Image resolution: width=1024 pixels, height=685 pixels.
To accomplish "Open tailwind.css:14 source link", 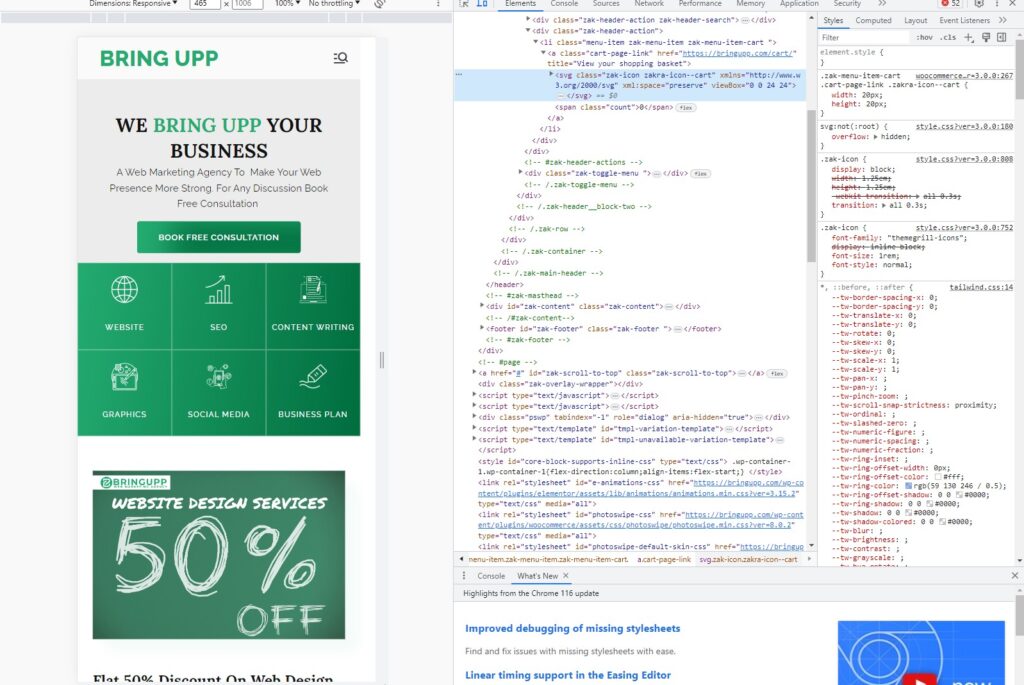I will click(x=981, y=287).
